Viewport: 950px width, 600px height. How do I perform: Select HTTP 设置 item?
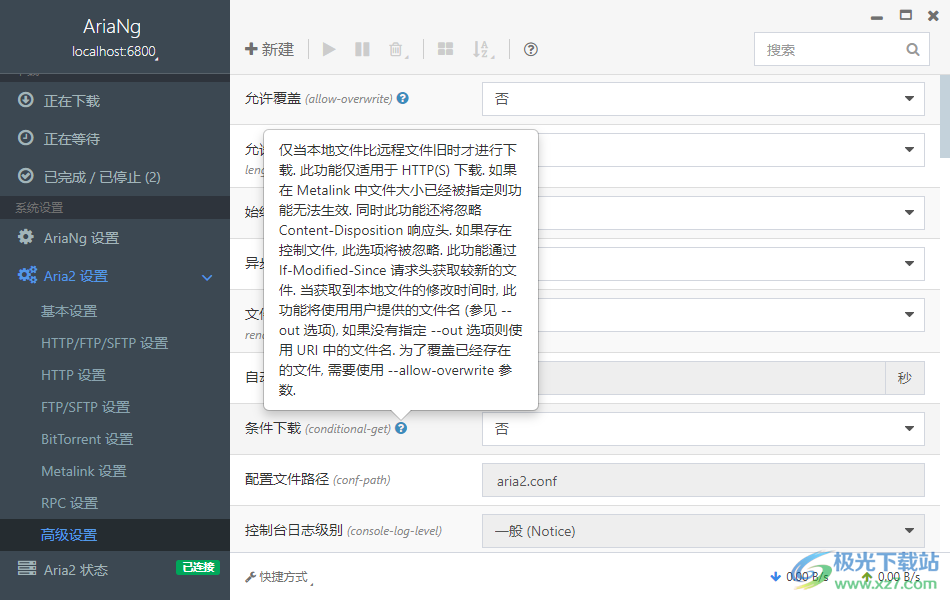73,375
